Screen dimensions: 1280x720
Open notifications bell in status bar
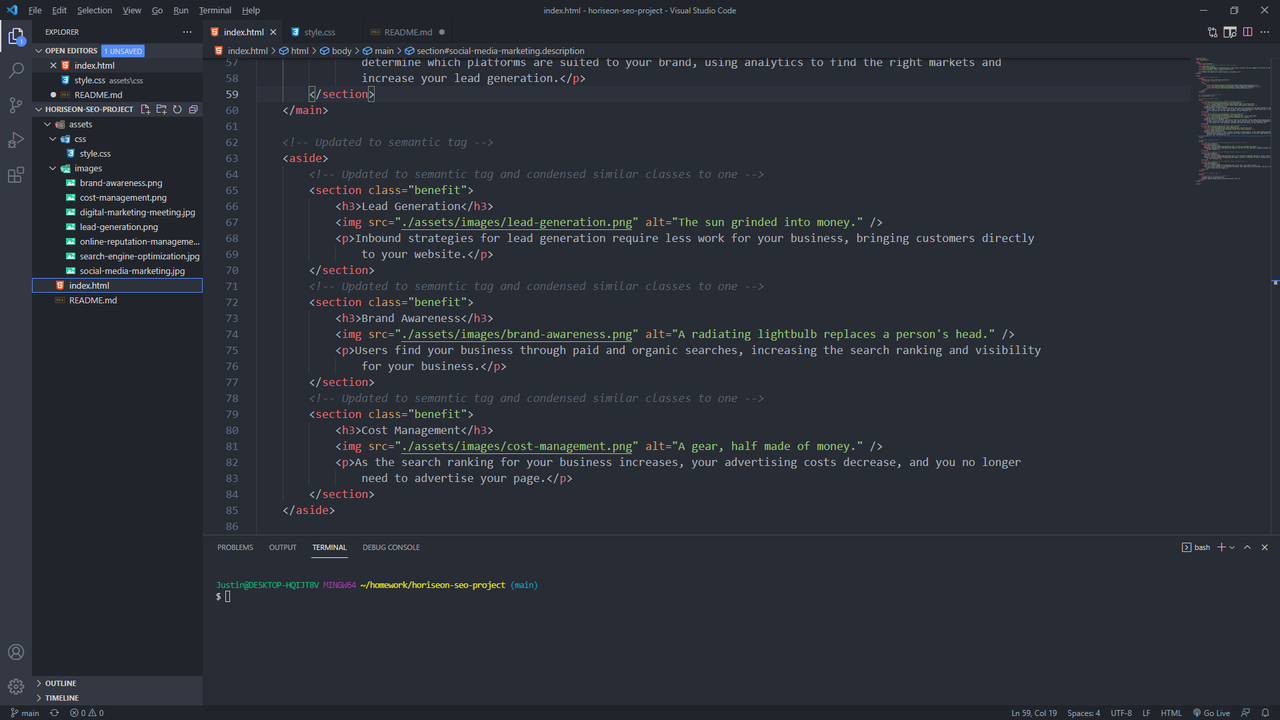tap(1265, 713)
